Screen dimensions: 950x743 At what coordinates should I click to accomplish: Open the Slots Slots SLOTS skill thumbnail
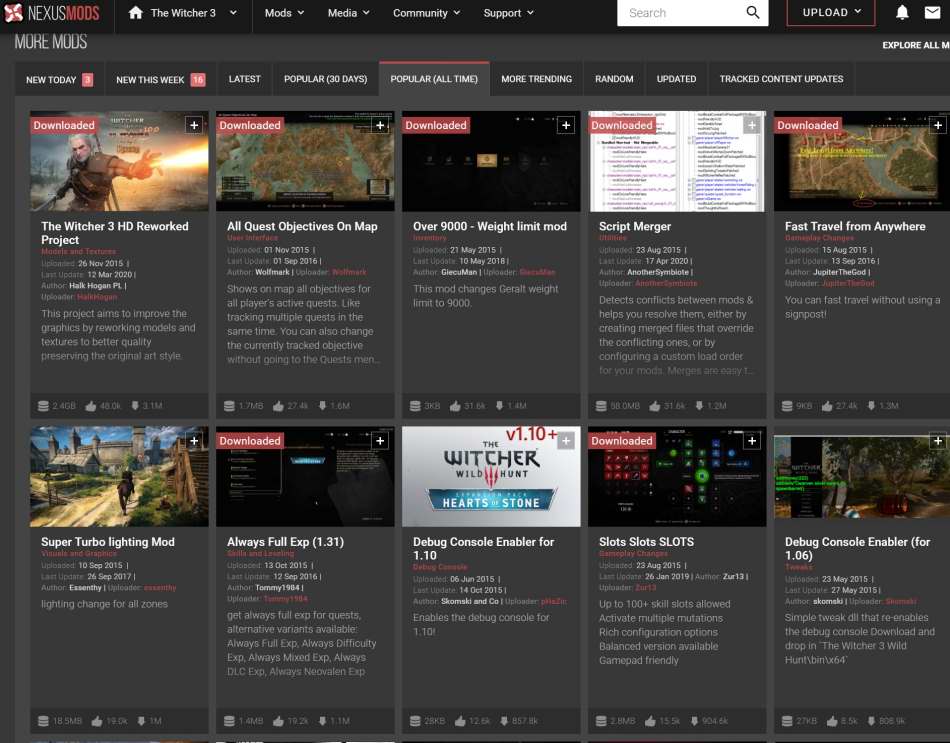[677, 476]
